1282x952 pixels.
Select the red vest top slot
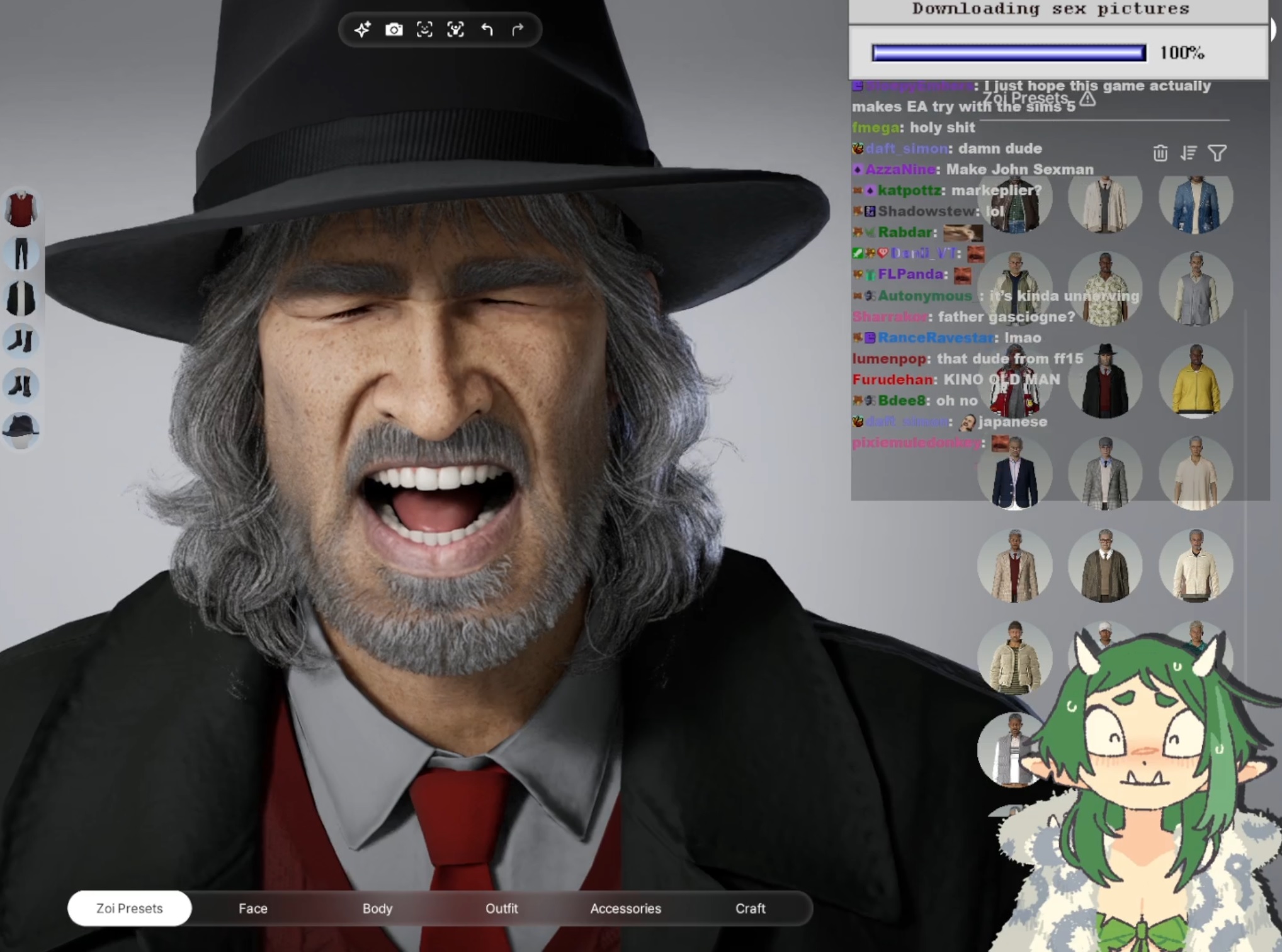click(21, 209)
